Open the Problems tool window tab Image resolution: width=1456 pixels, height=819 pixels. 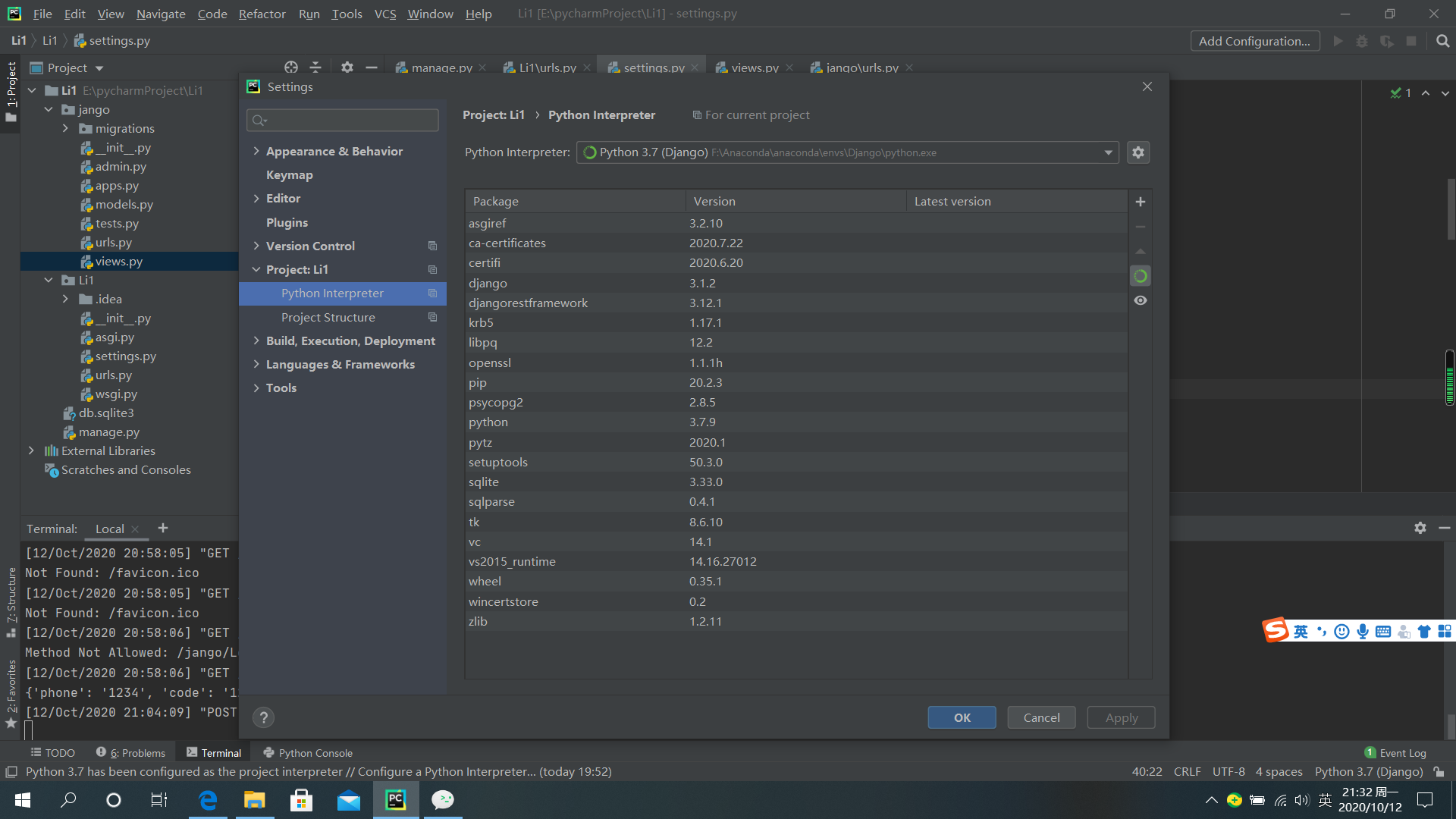pos(130,753)
